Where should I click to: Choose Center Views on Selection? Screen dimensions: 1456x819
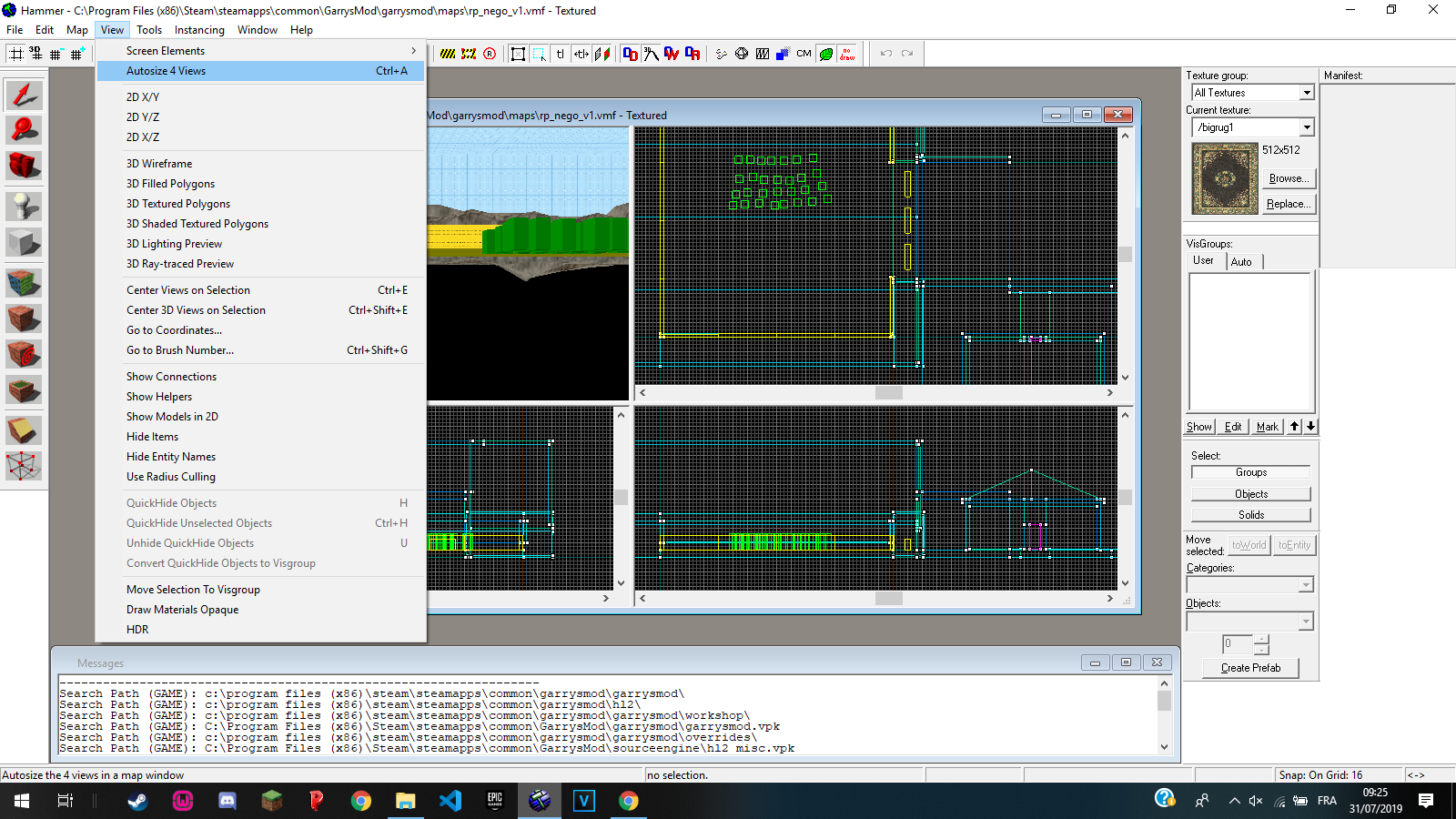coord(261,290)
